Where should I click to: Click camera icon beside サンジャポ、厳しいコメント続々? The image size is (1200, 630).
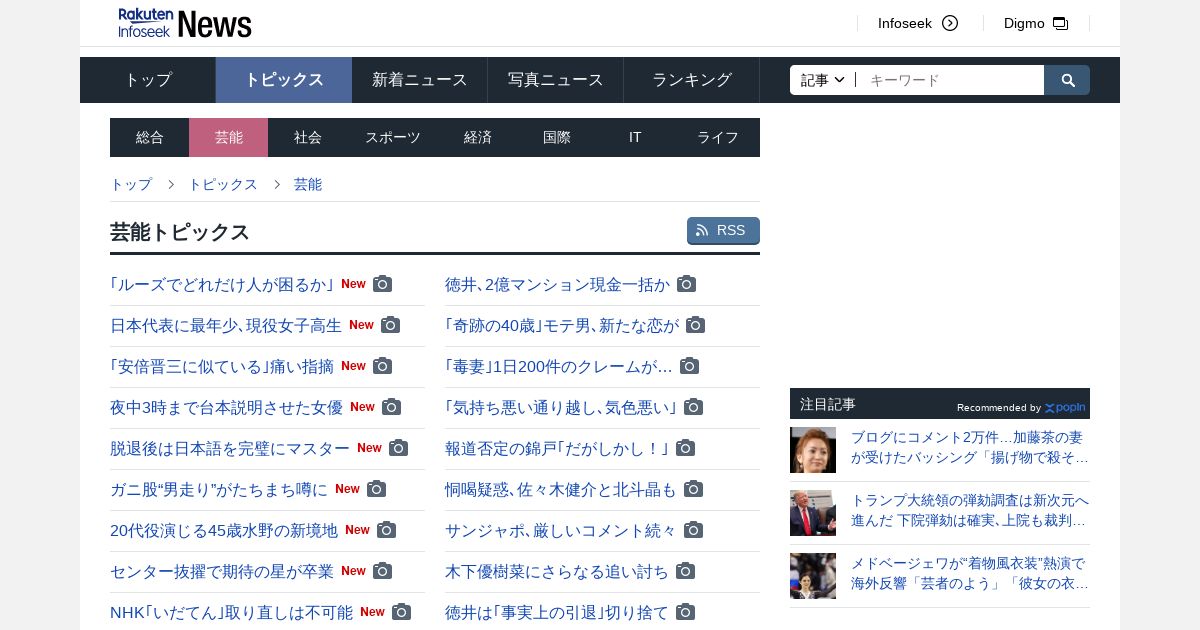click(x=694, y=530)
